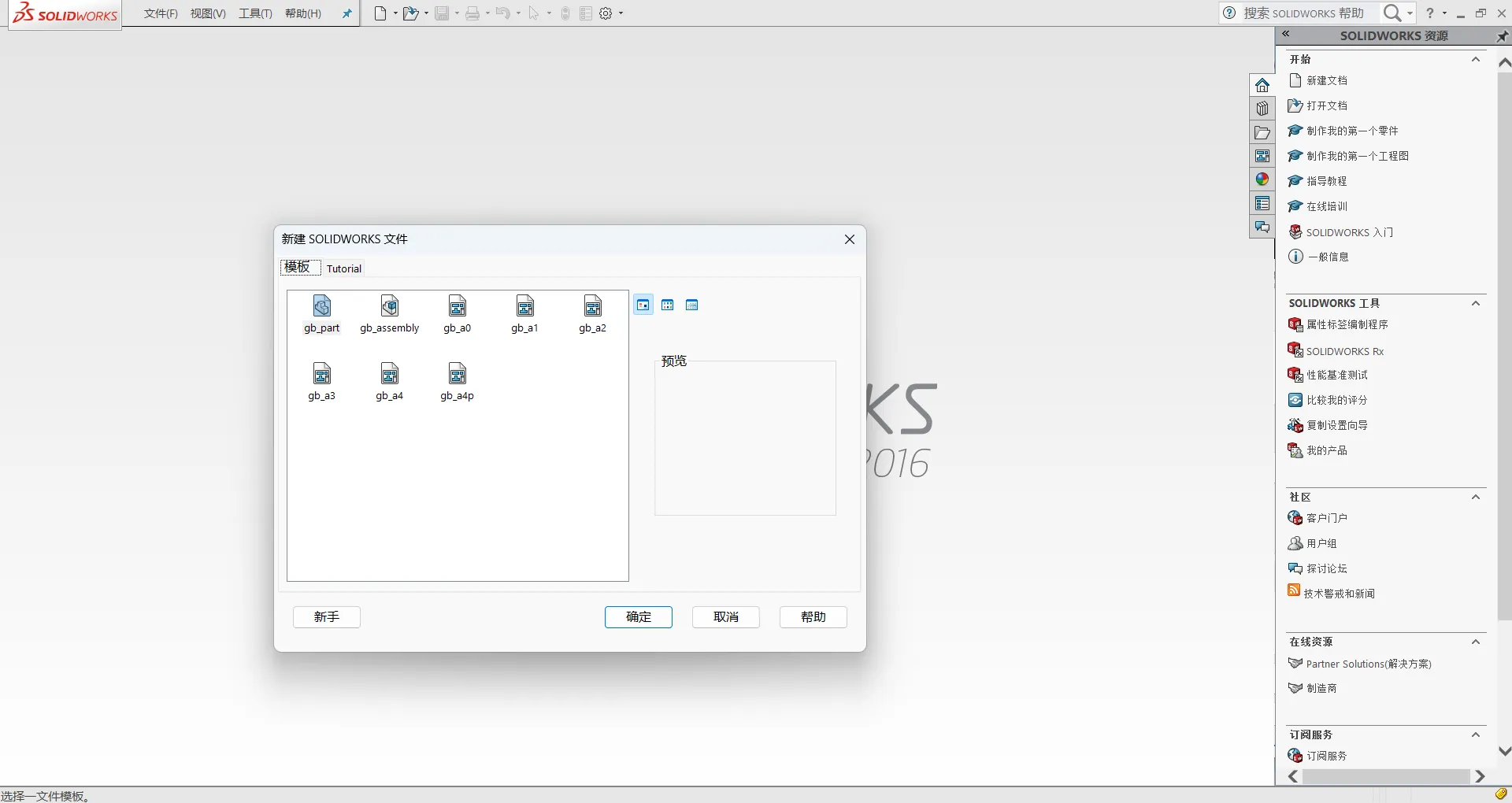Viewport: 1512px width, 803px height.
Task: Open the File Explorer task pane tab
Action: point(1262,132)
